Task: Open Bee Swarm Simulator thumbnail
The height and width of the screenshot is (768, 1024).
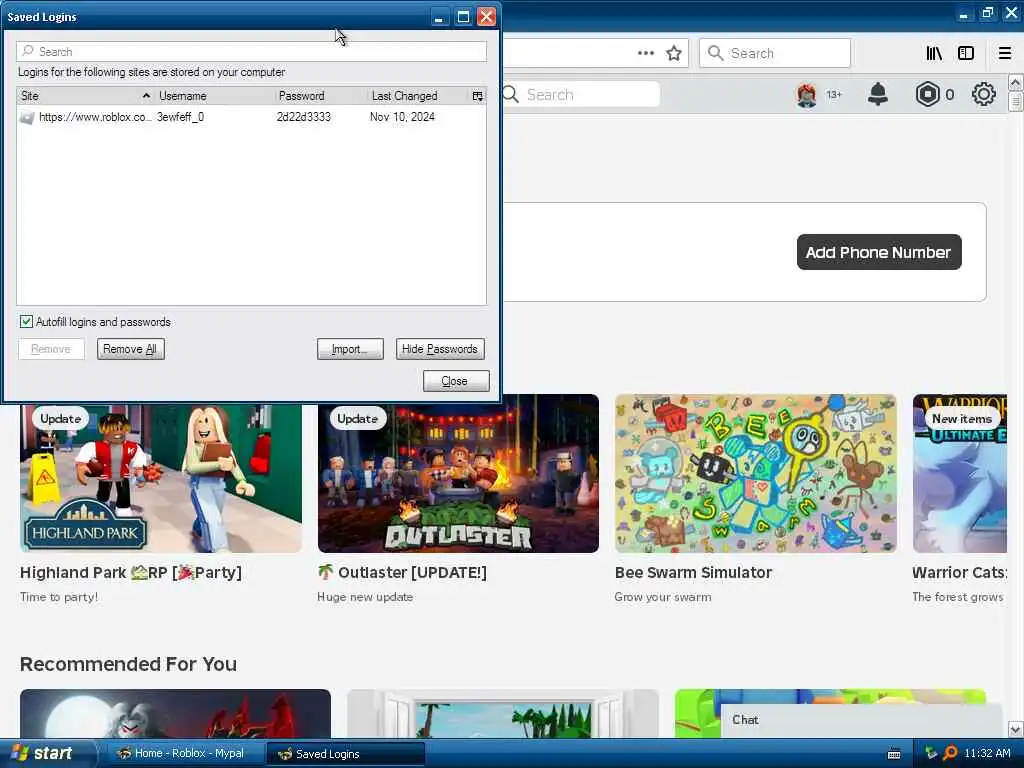Action: pyautogui.click(x=756, y=473)
